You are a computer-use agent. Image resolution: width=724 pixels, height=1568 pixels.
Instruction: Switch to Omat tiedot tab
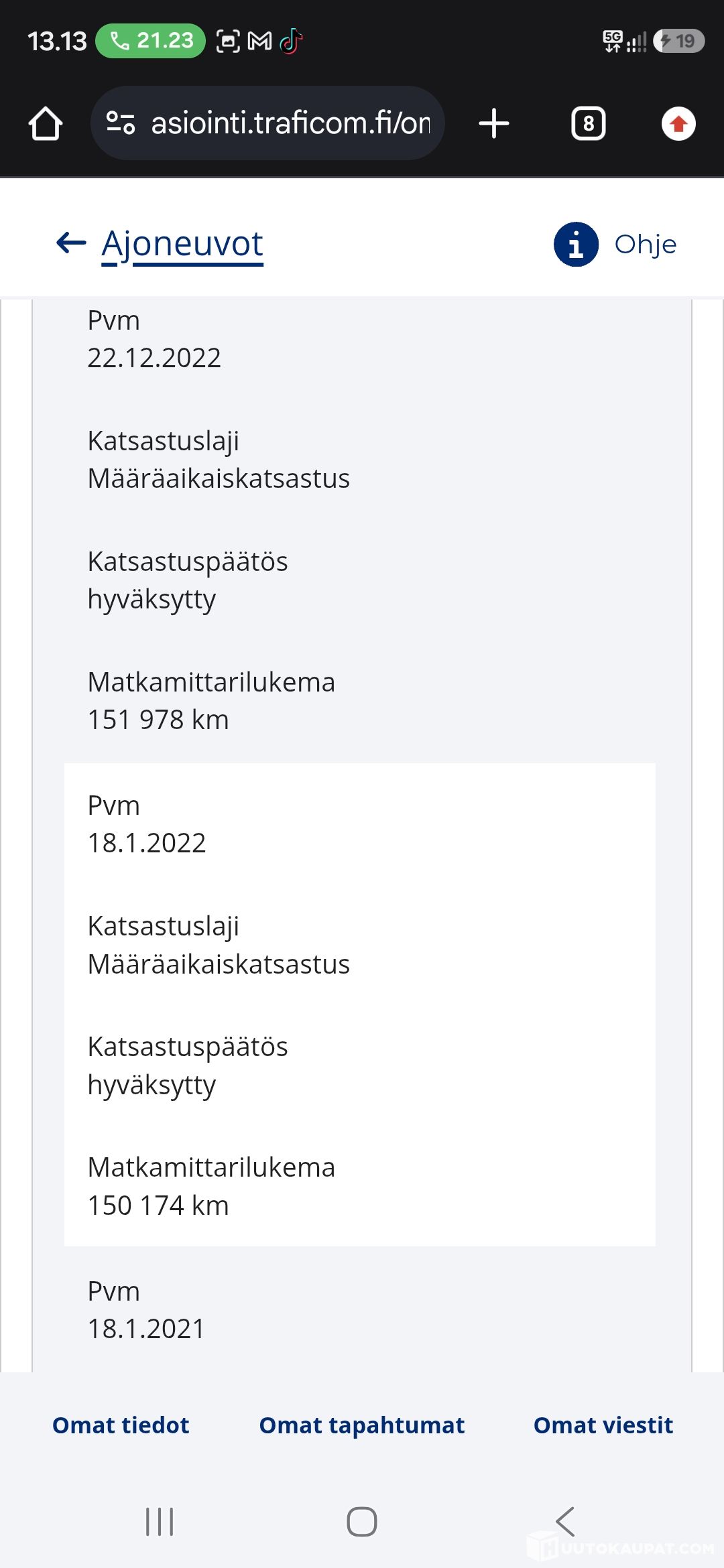pos(121,1425)
